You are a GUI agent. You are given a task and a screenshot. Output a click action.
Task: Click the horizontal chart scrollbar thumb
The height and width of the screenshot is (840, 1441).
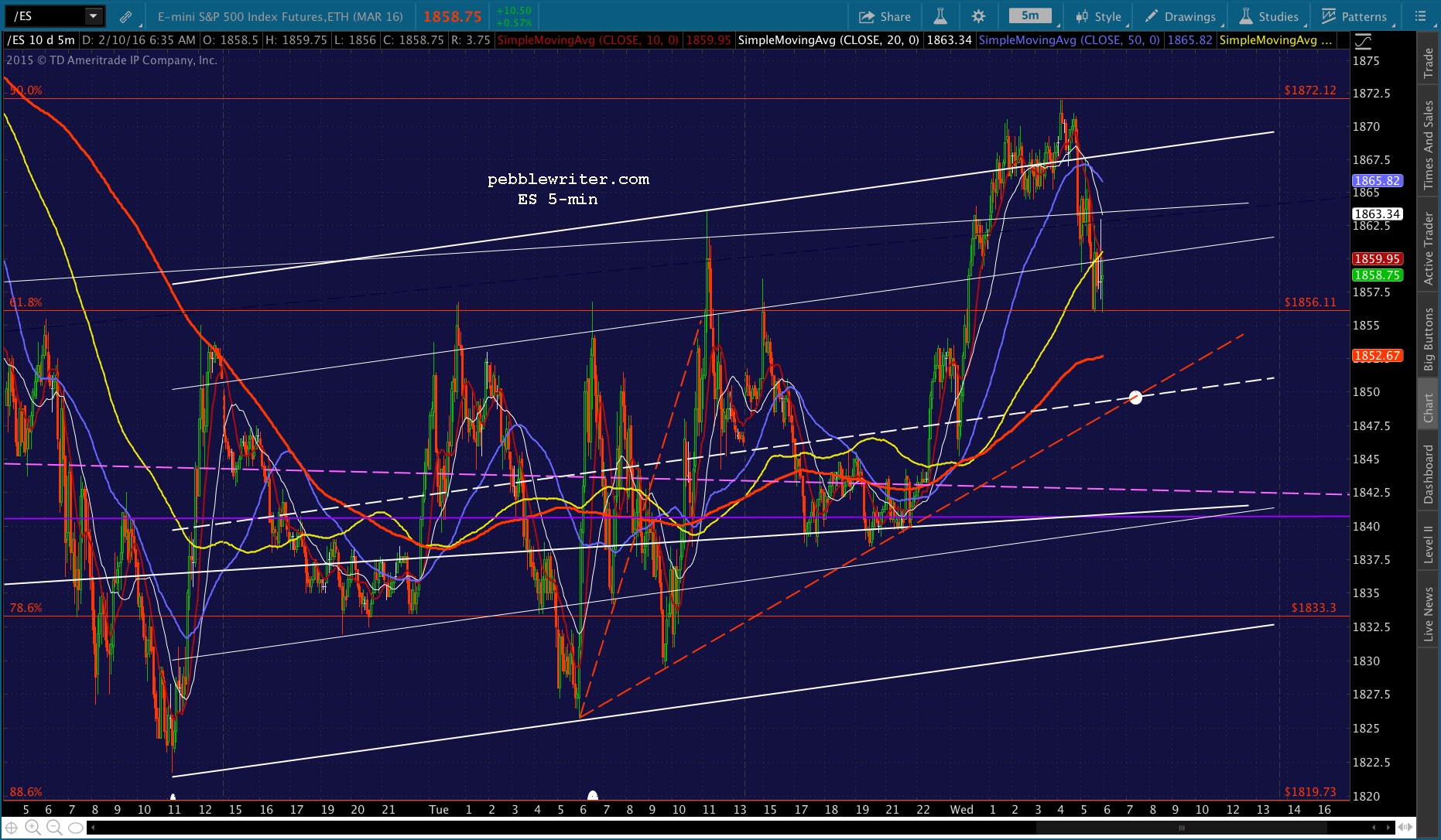pyautogui.click(x=1182, y=828)
